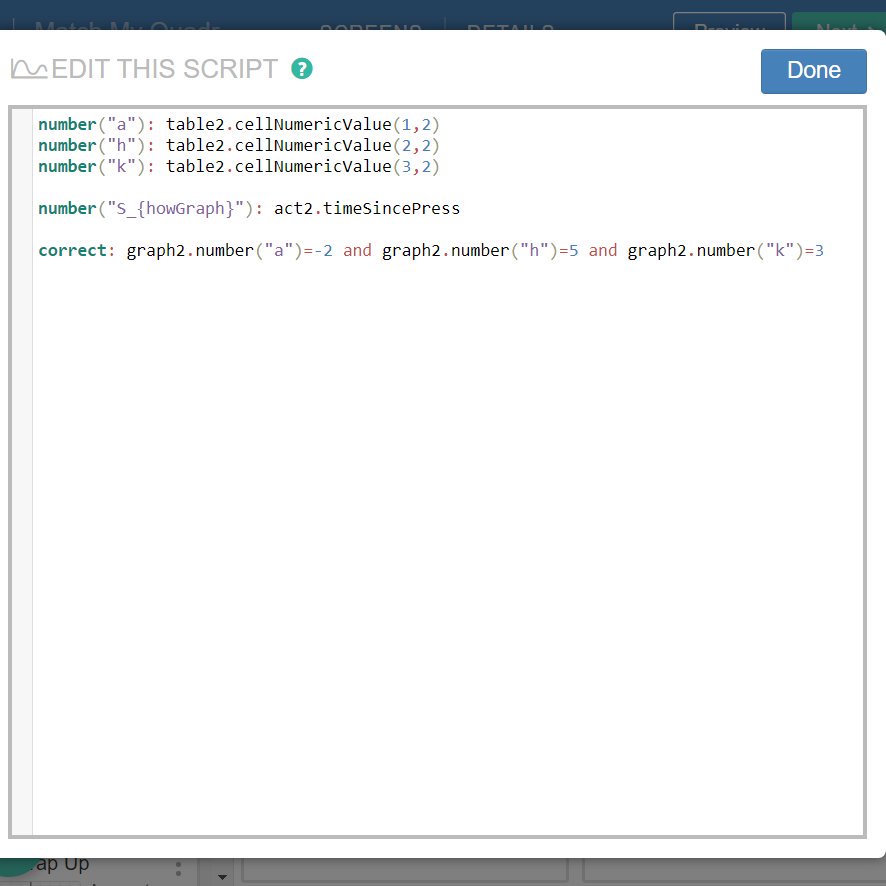Viewport: 886px width, 886px height.
Task: Open the dropdown arrow at bottom bar
Action: coord(222,876)
